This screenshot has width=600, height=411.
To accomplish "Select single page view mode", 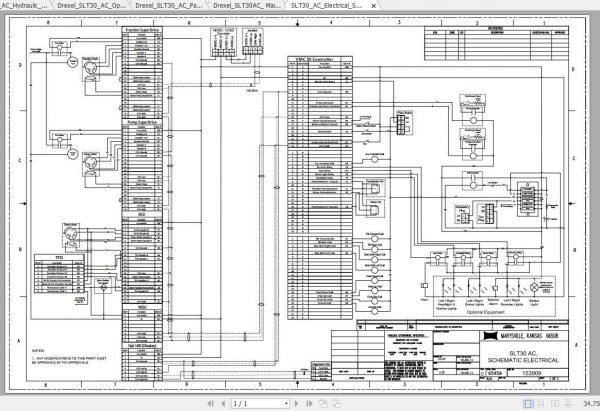I will pyautogui.click(x=528, y=403).
